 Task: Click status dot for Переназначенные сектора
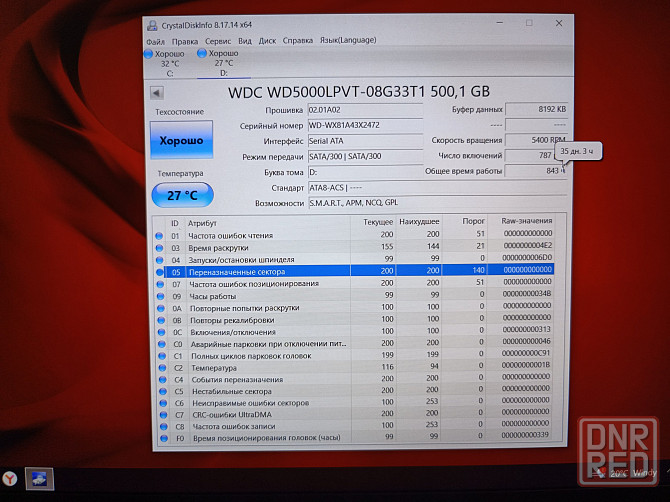[160, 272]
